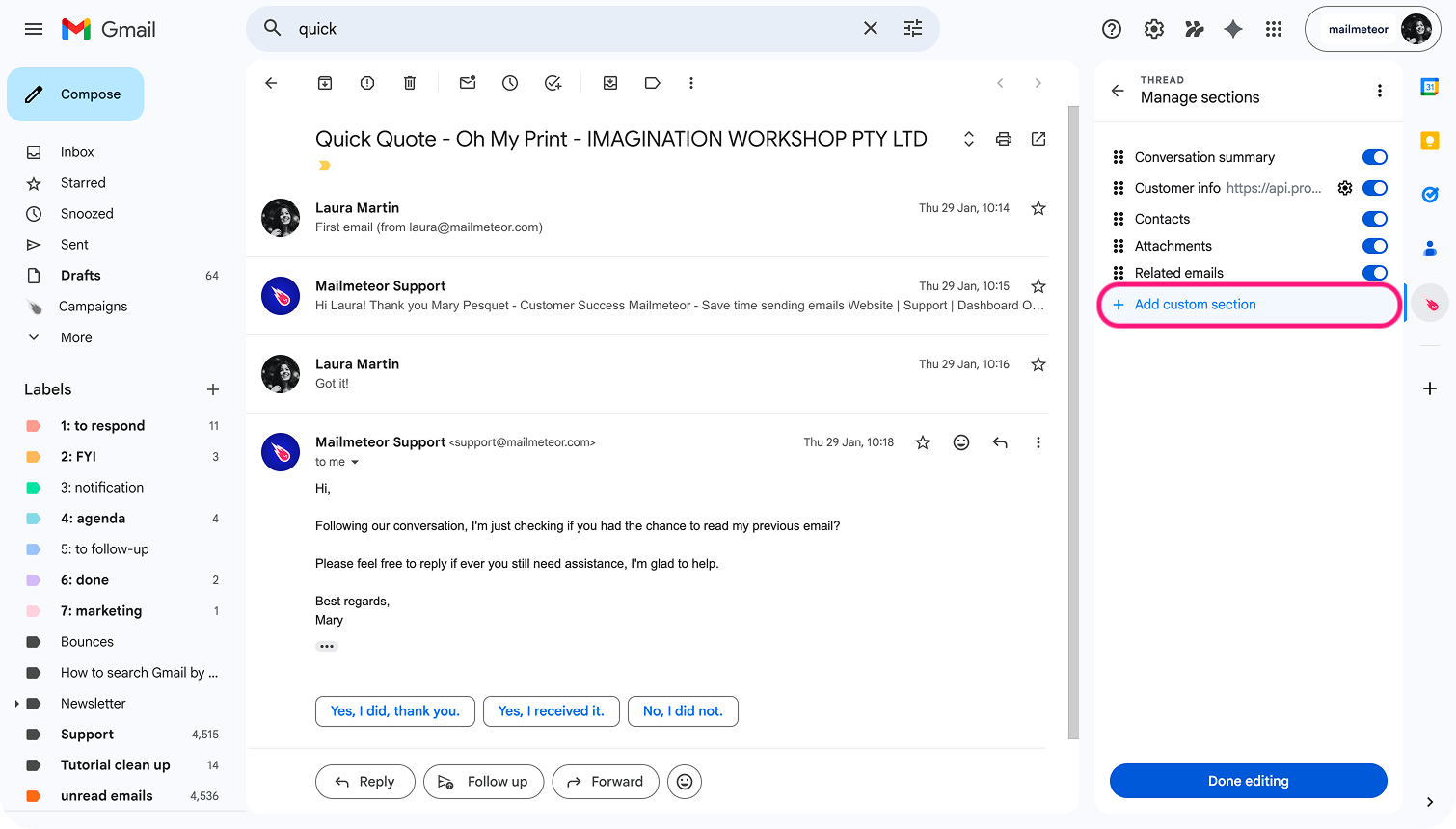The height and width of the screenshot is (829, 1456).
Task: Add this conversation to Tasks
Action: point(553,83)
